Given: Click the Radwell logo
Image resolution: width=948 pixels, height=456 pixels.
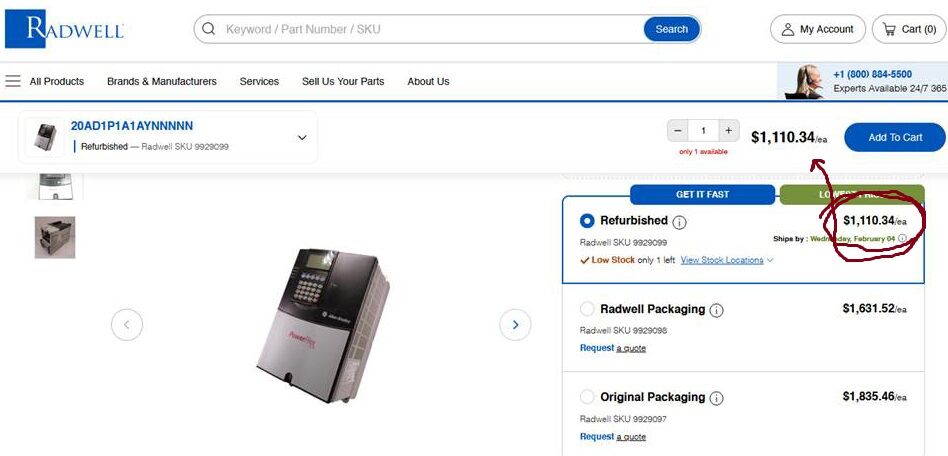Looking at the screenshot, I should pyautogui.click(x=64, y=29).
